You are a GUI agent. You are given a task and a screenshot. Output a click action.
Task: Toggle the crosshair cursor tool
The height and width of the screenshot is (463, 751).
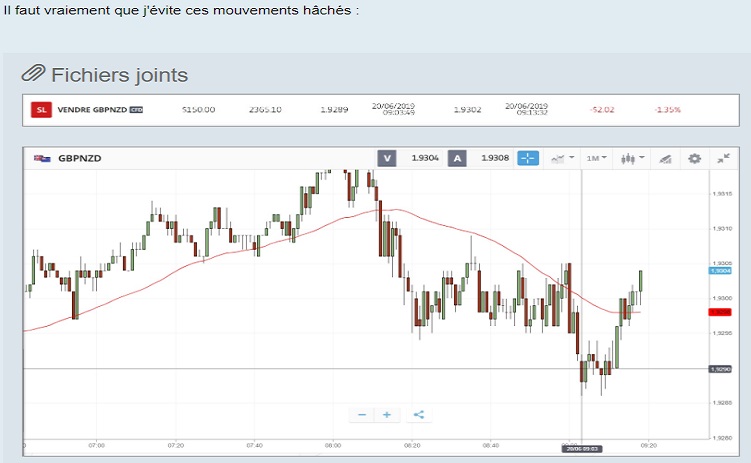coord(528,158)
